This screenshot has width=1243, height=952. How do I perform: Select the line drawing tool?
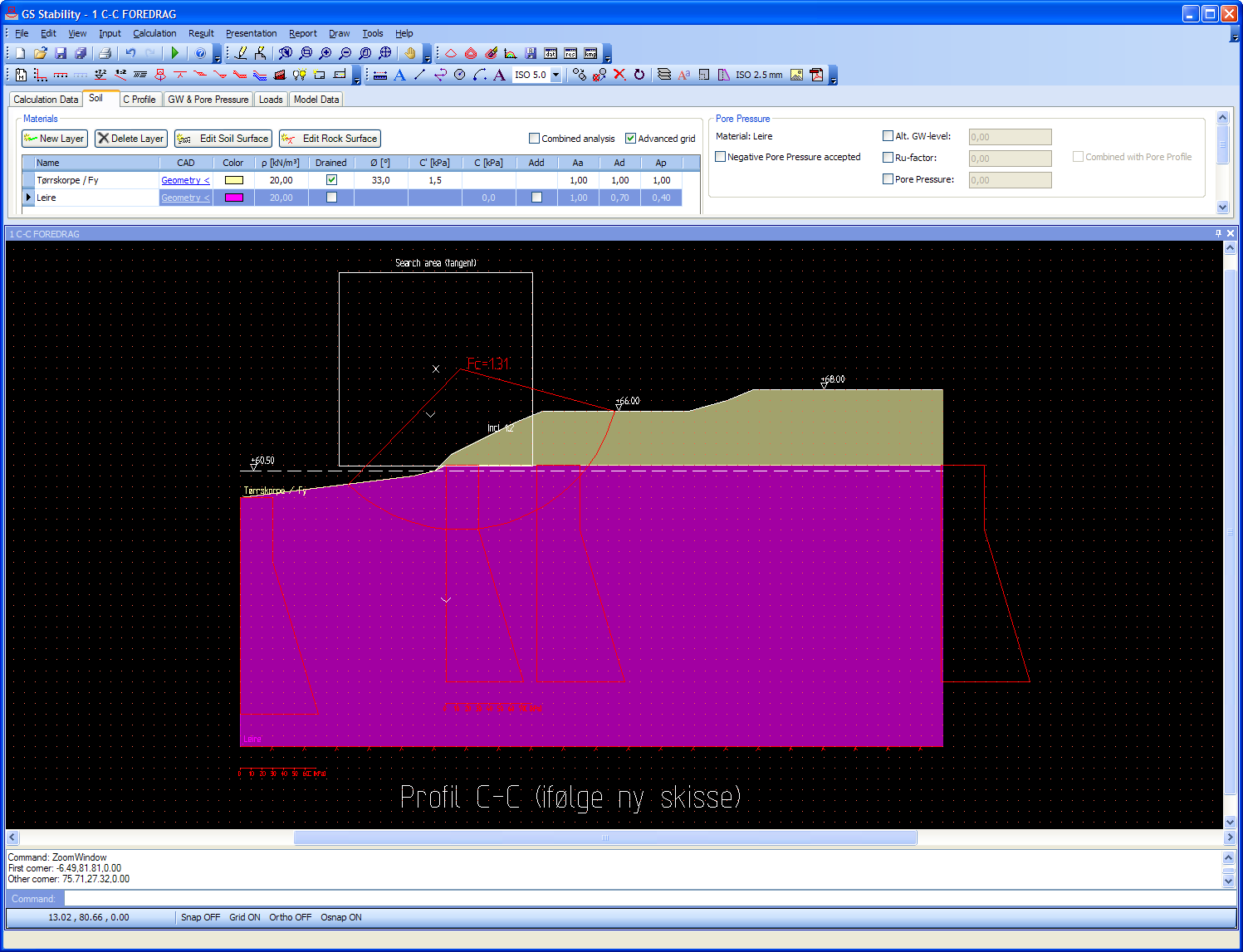click(x=419, y=75)
